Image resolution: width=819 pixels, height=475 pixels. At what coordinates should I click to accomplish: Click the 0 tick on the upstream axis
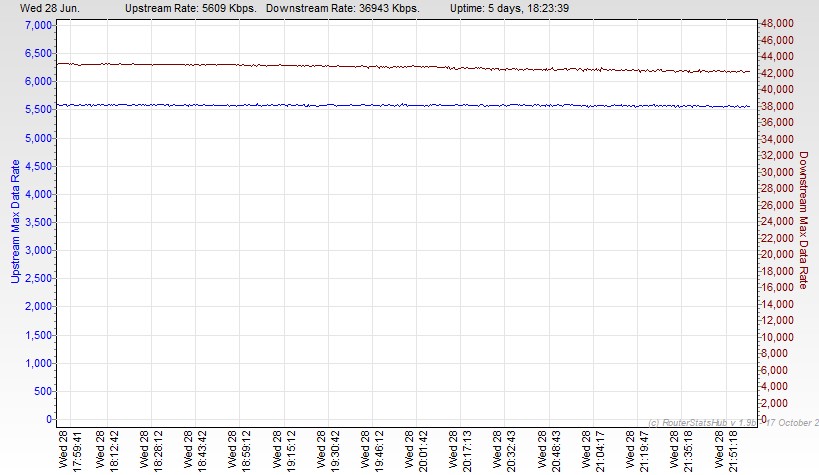[x=47, y=419]
